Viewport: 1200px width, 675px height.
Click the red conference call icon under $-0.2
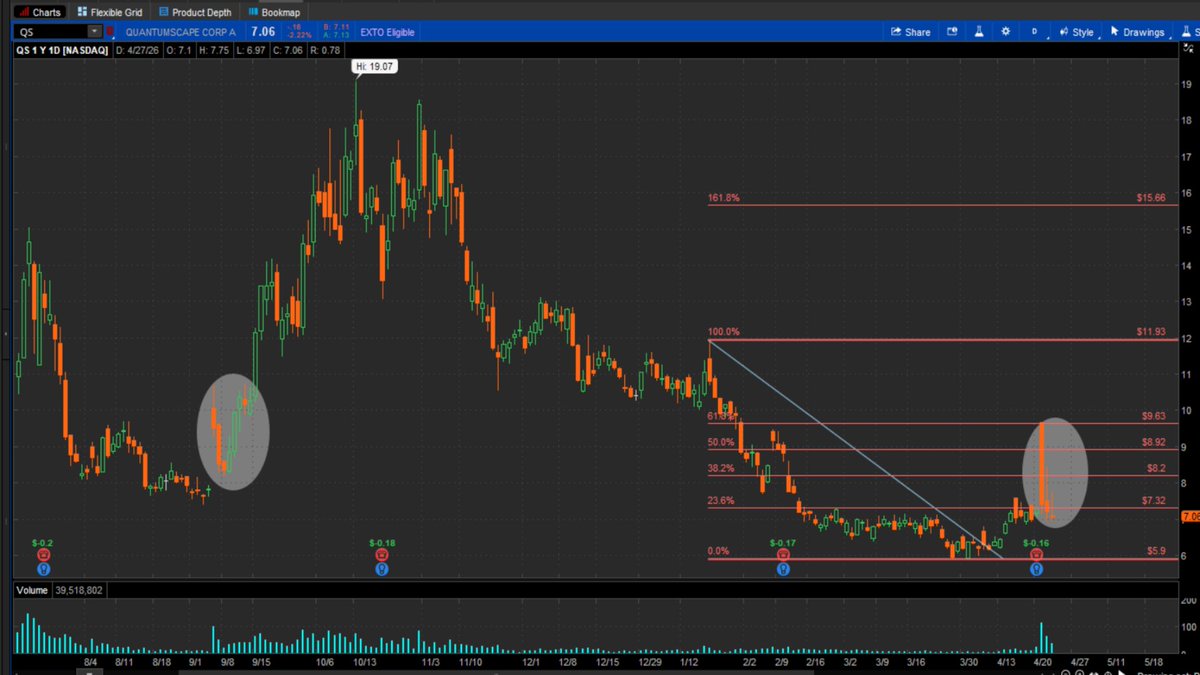[44, 554]
